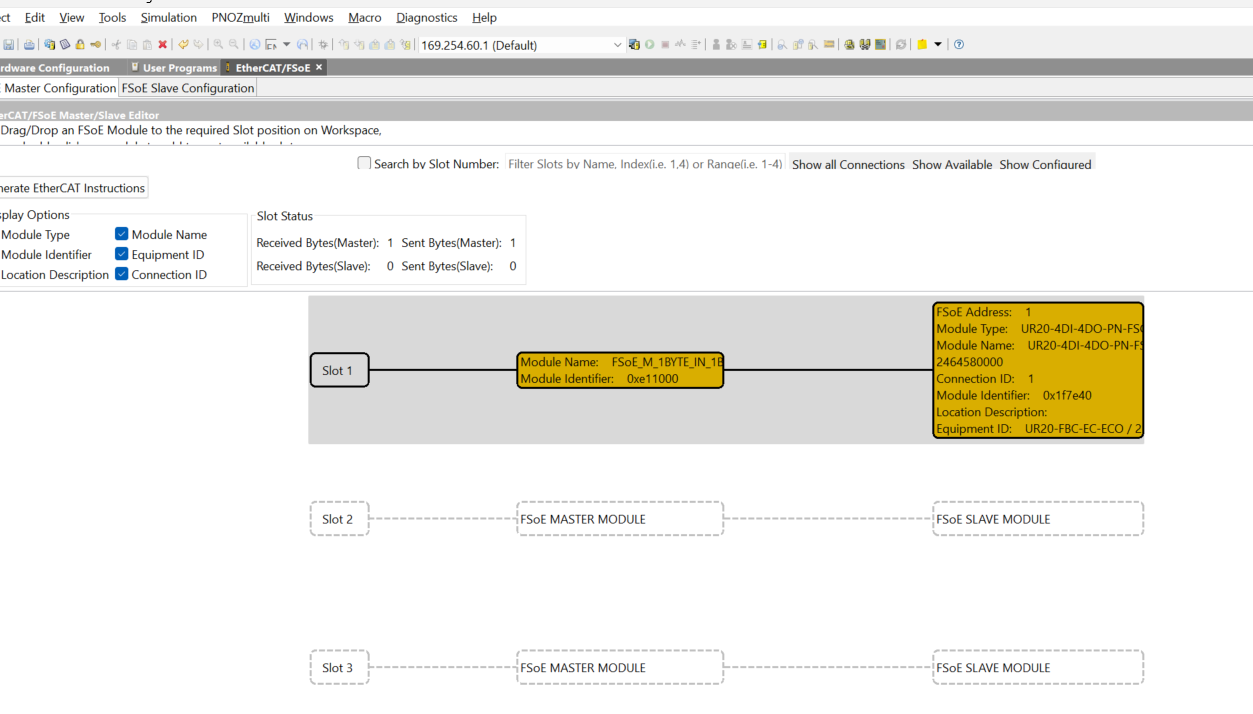
Task: Click the Stop square icon in toolbar
Action: point(665,44)
